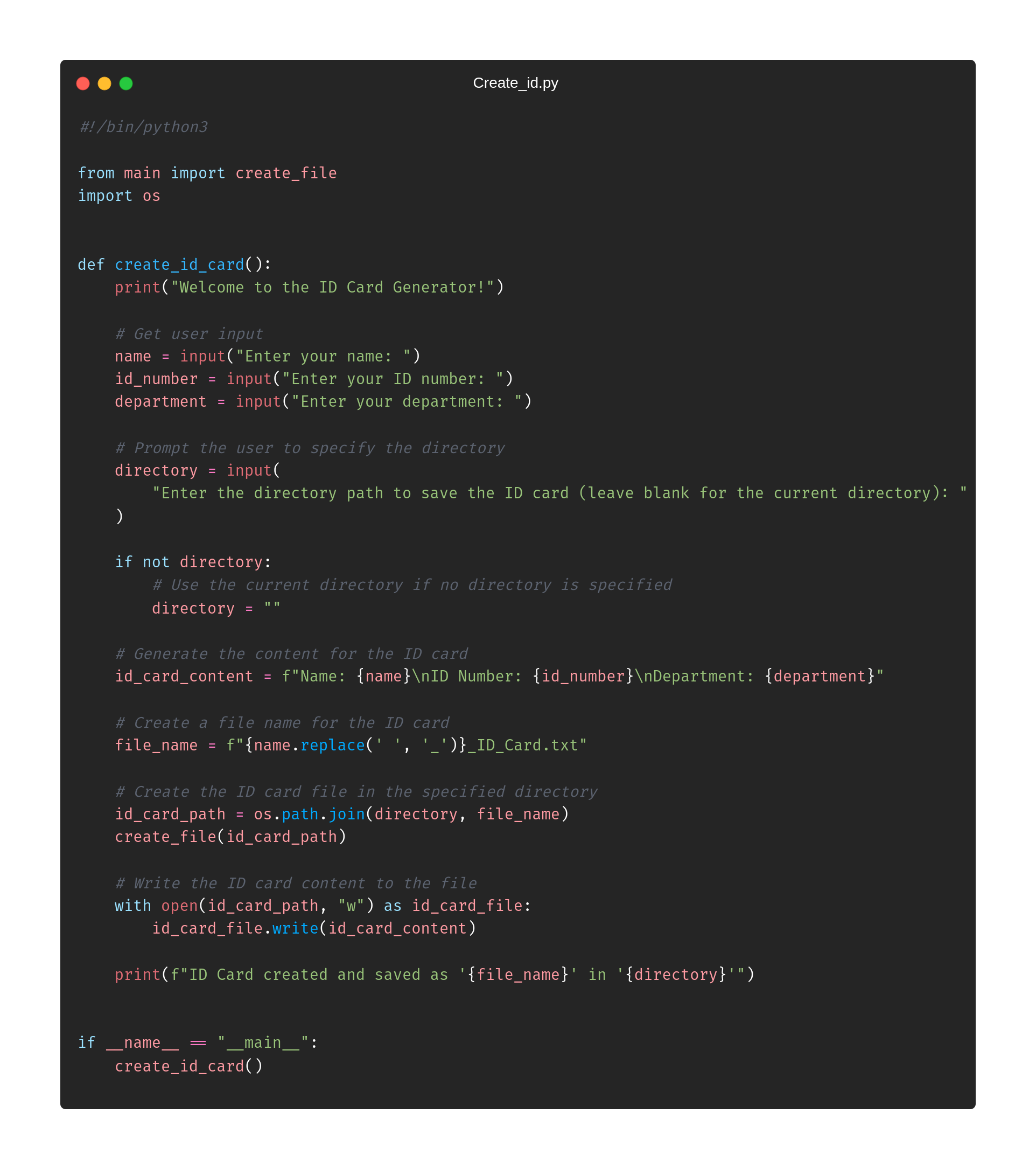
Task: Click the id_number variable assignment
Action: click(156, 379)
